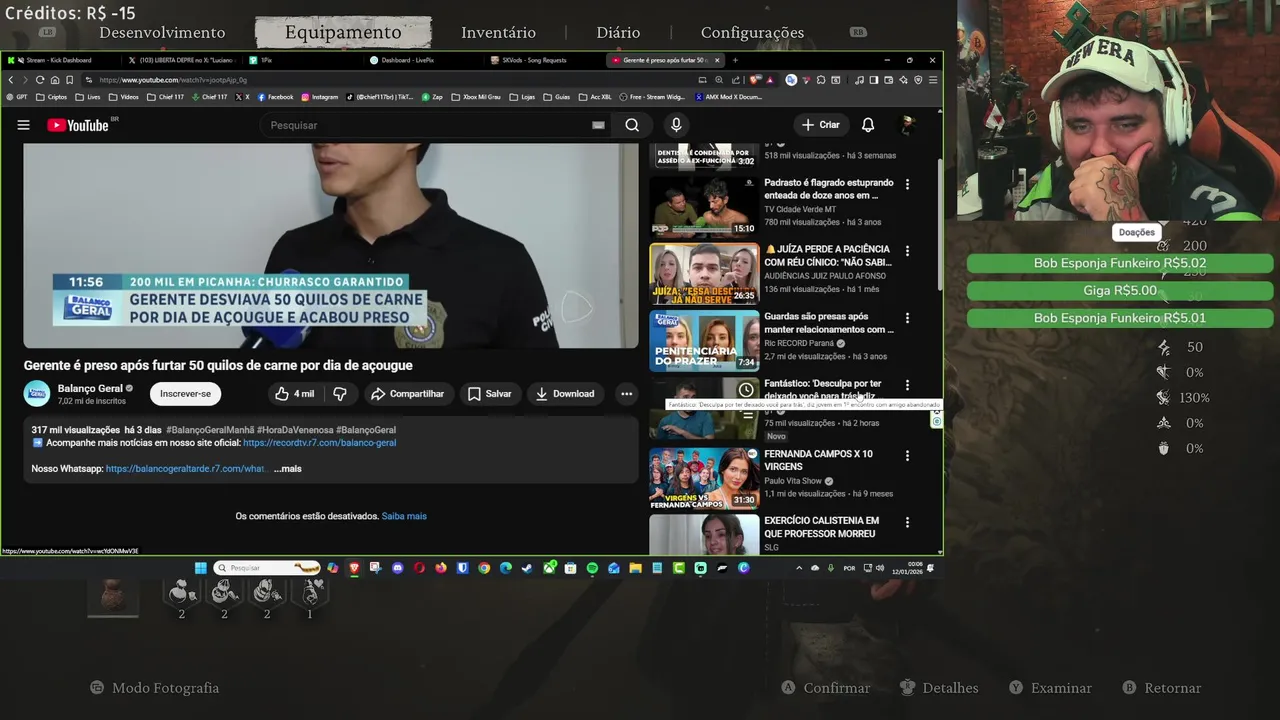Image resolution: width=1280 pixels, height=720 pixels.
Task: Open the Instagram bookmark
Action: tap(320, 97)
